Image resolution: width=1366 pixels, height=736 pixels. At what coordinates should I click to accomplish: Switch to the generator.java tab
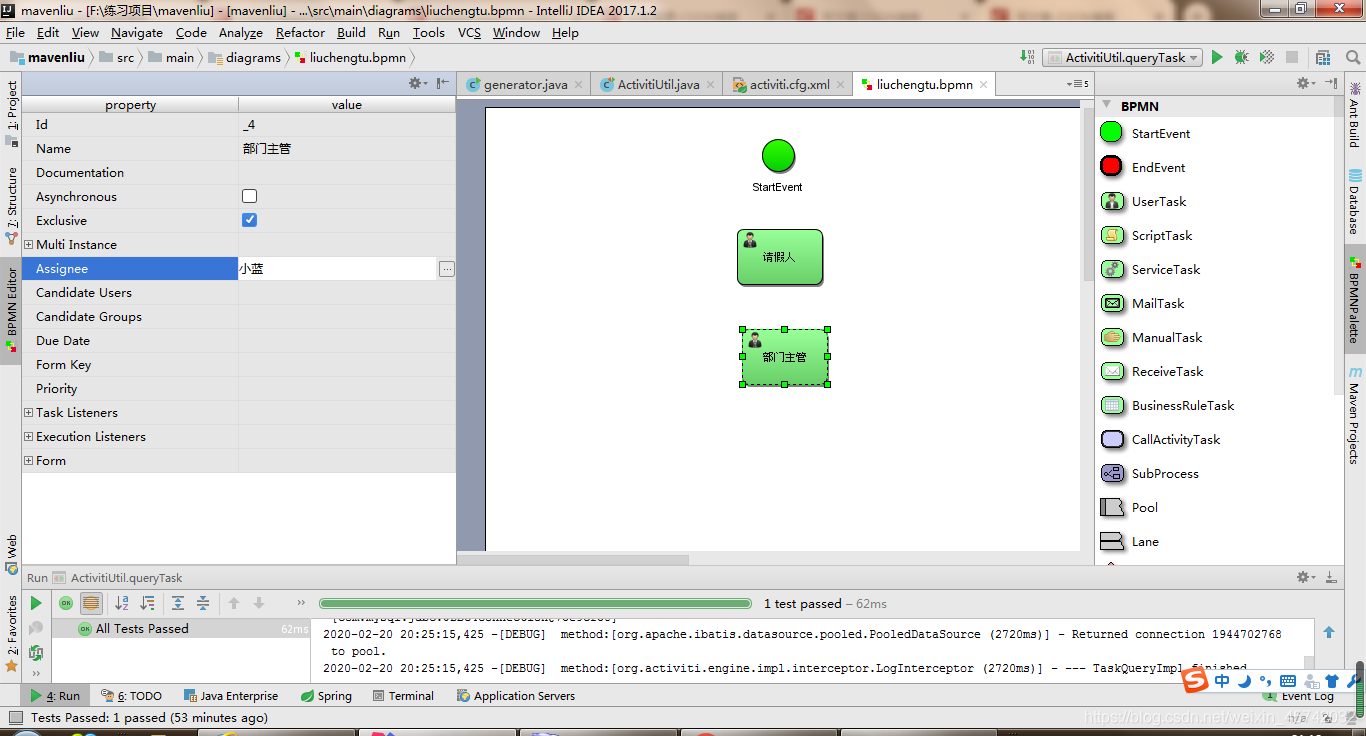coord(524,85)
